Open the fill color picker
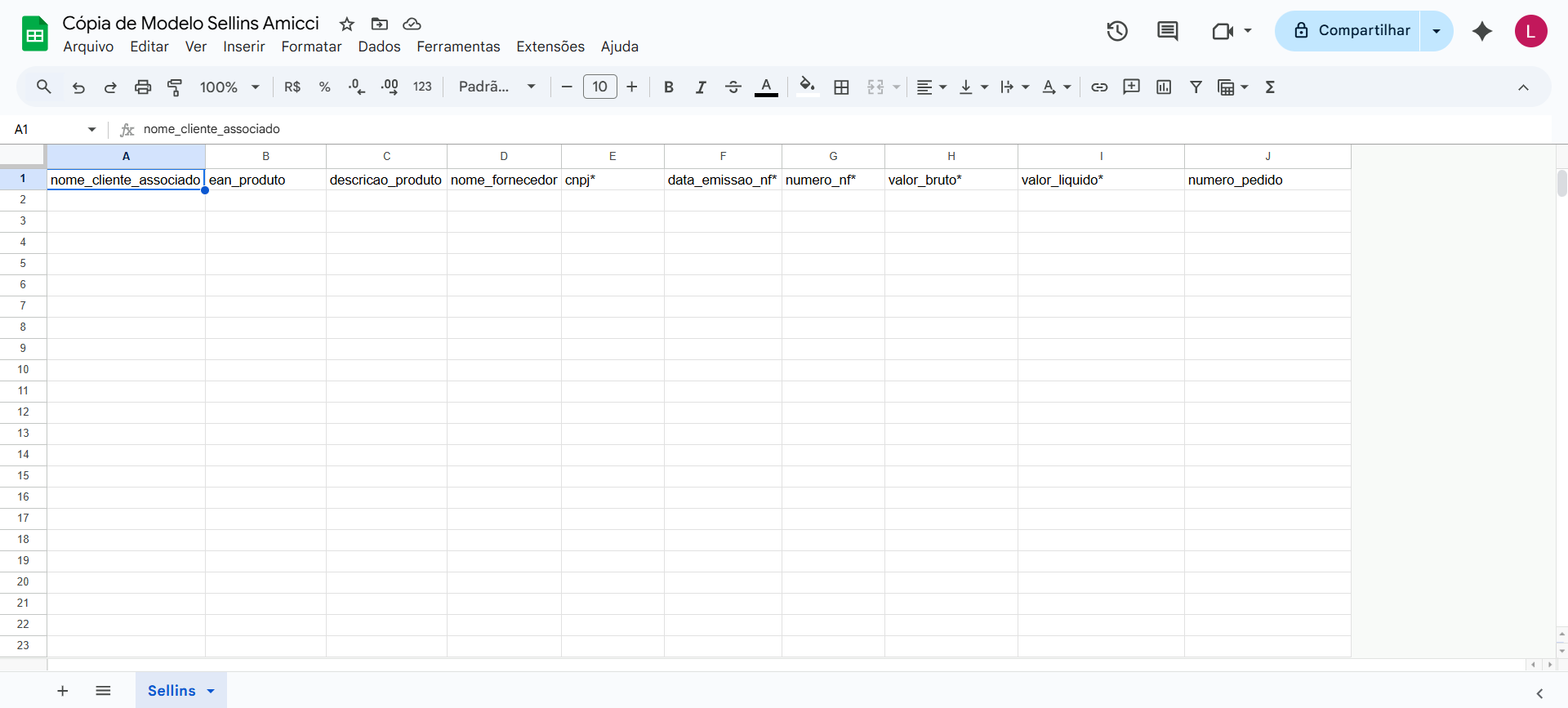This screenshot has width=1568, height=708. (807, 87)
